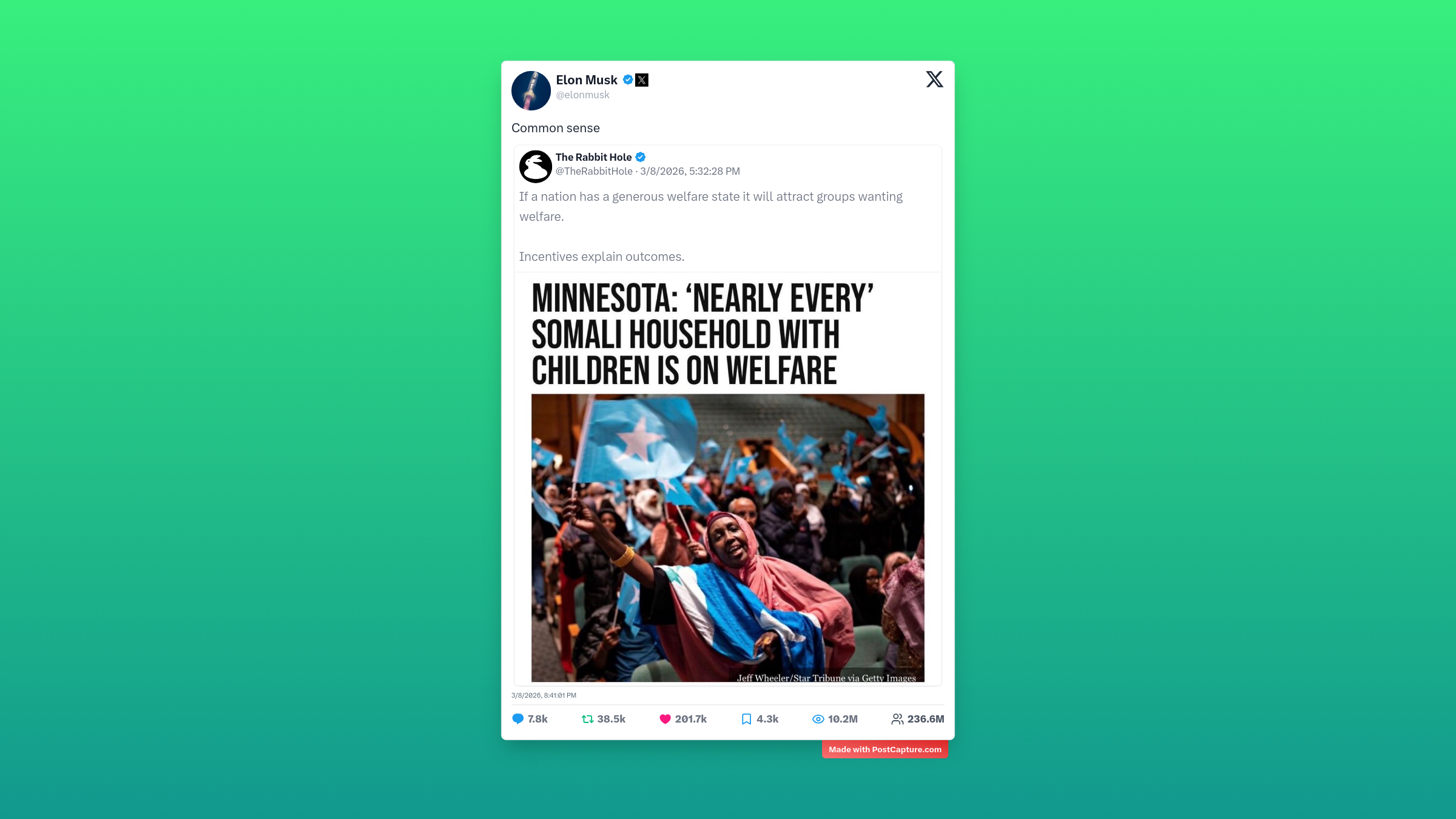Click the pink heart like icon

[x=665, y=719]
